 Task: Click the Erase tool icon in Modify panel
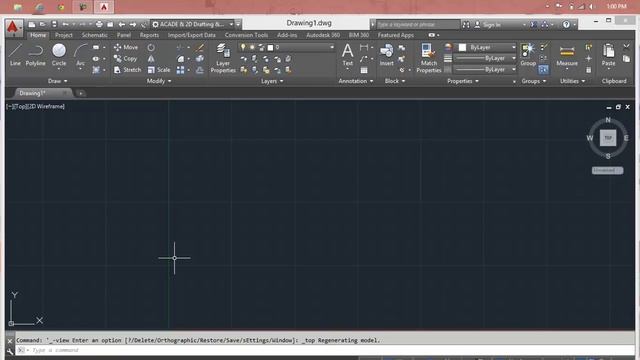tap(200, 47)
